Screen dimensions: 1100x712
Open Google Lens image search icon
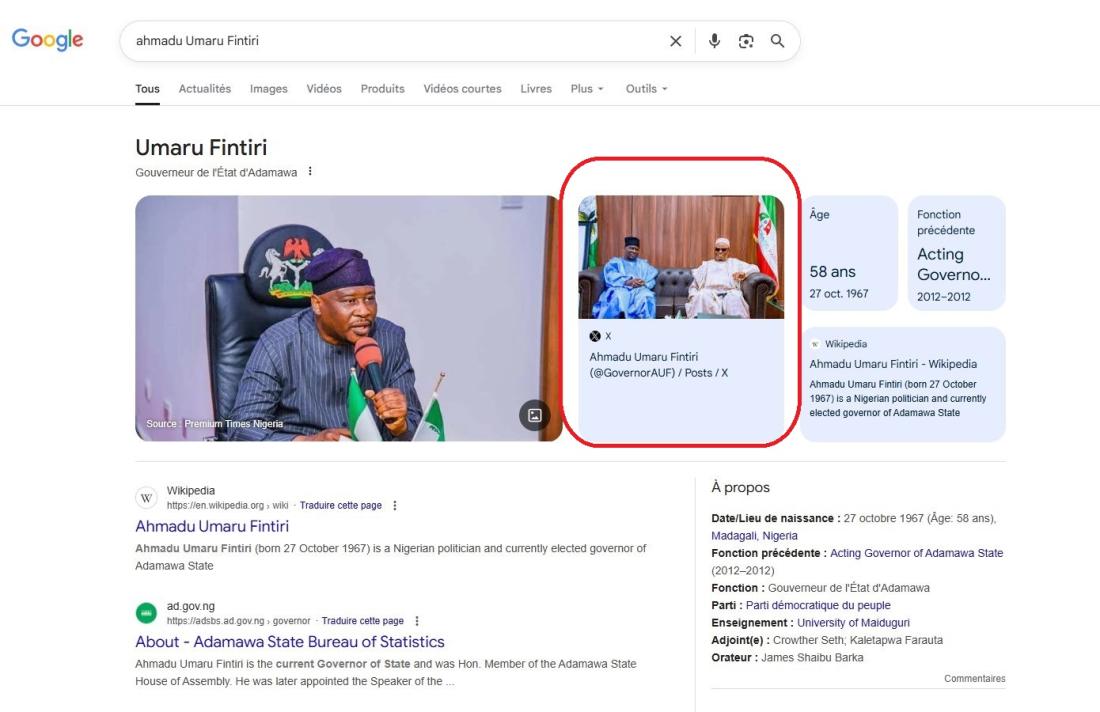click(746, 41)
